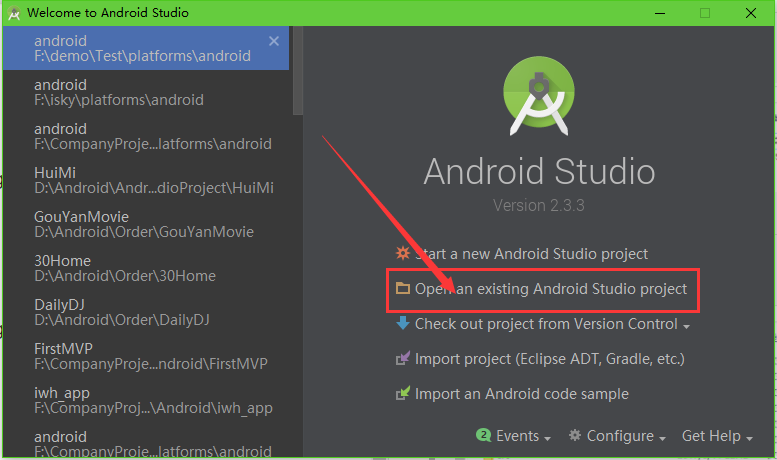
Task: Click the green Events notification badge
Action: (483, 435)
